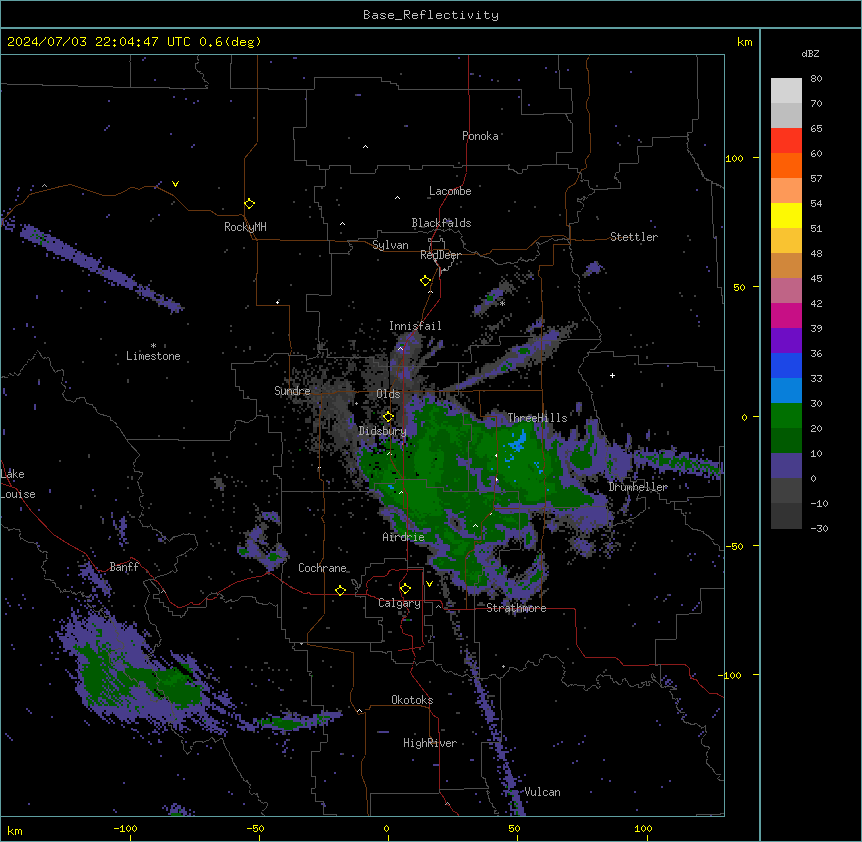The height and width of the screenshot is (842, 862).
Task: Click the white plus marker west of Drumheller
Action: click(x=612, y=375)
